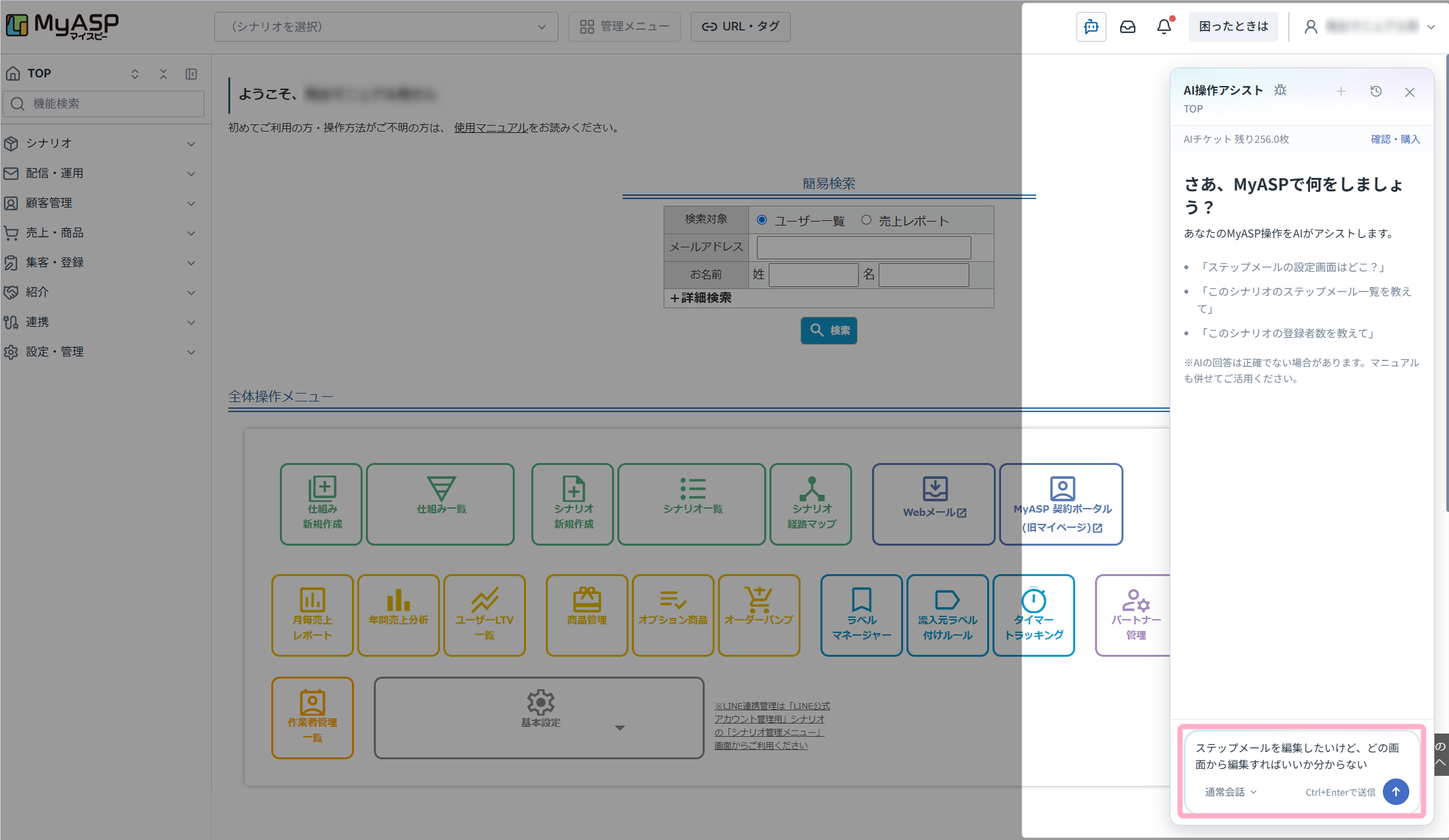Open the 管理メニュー menu
1449x840 pixels.
click(x=625, y=26)
